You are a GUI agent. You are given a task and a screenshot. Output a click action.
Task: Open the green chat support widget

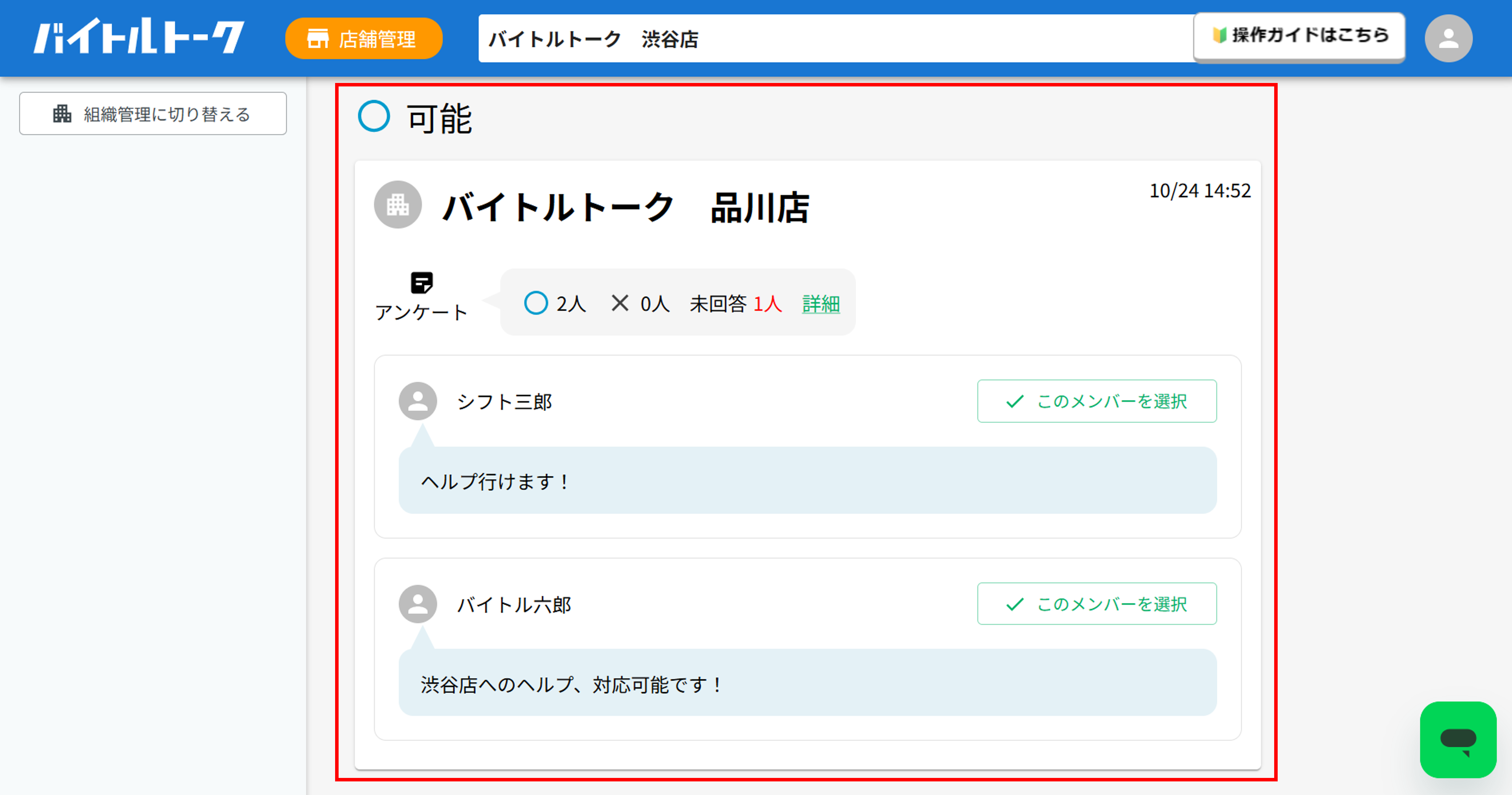[x=1458, y=740]
